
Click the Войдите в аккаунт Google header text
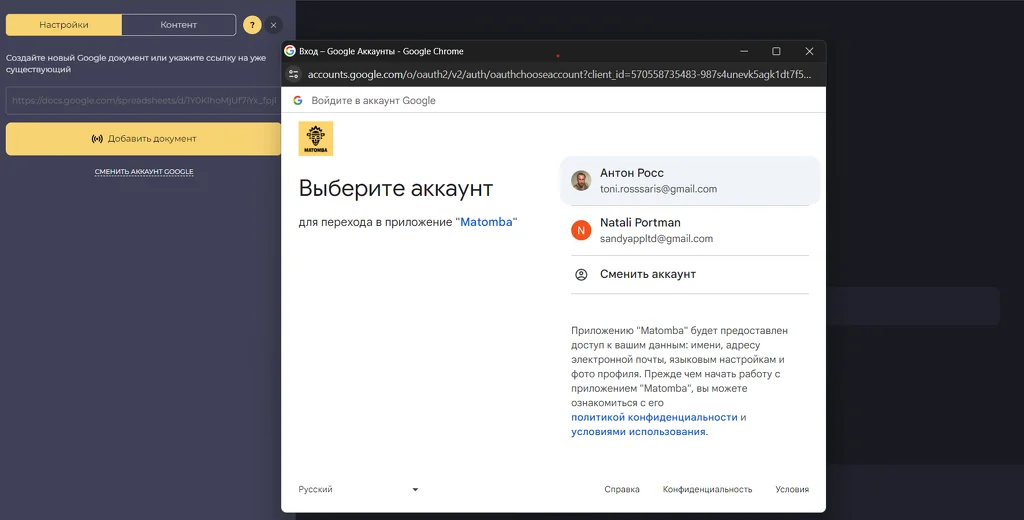(x=374, y=101)
